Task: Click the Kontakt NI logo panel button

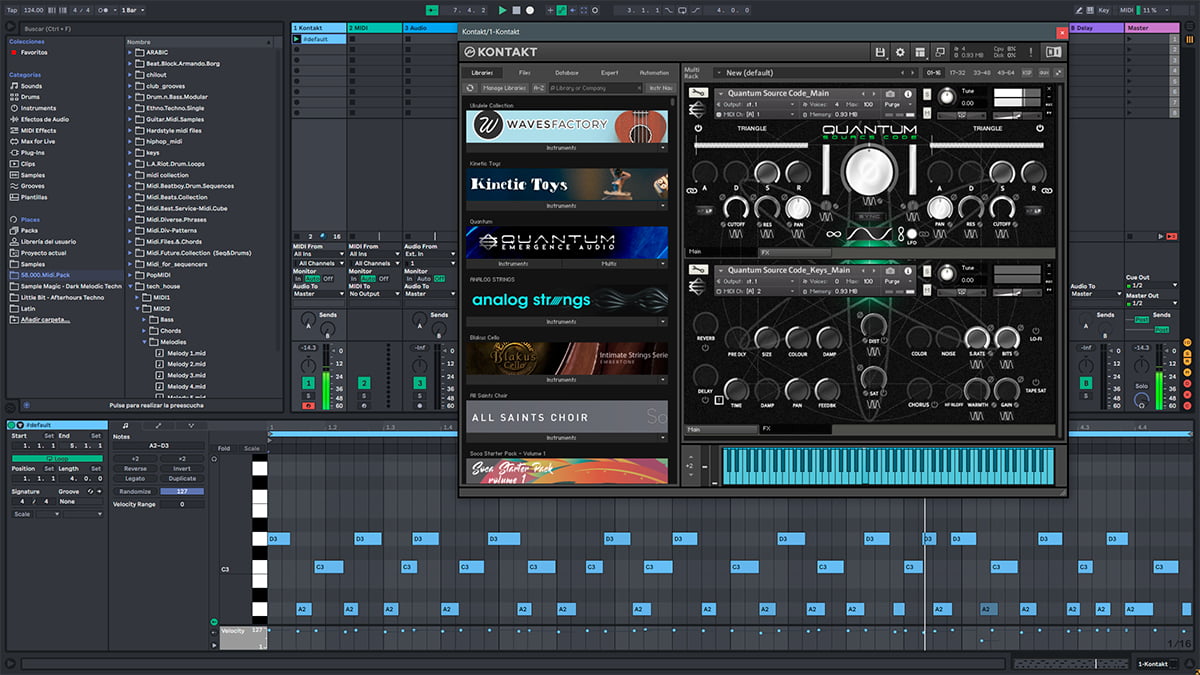Action: (x=1053, y=52)
